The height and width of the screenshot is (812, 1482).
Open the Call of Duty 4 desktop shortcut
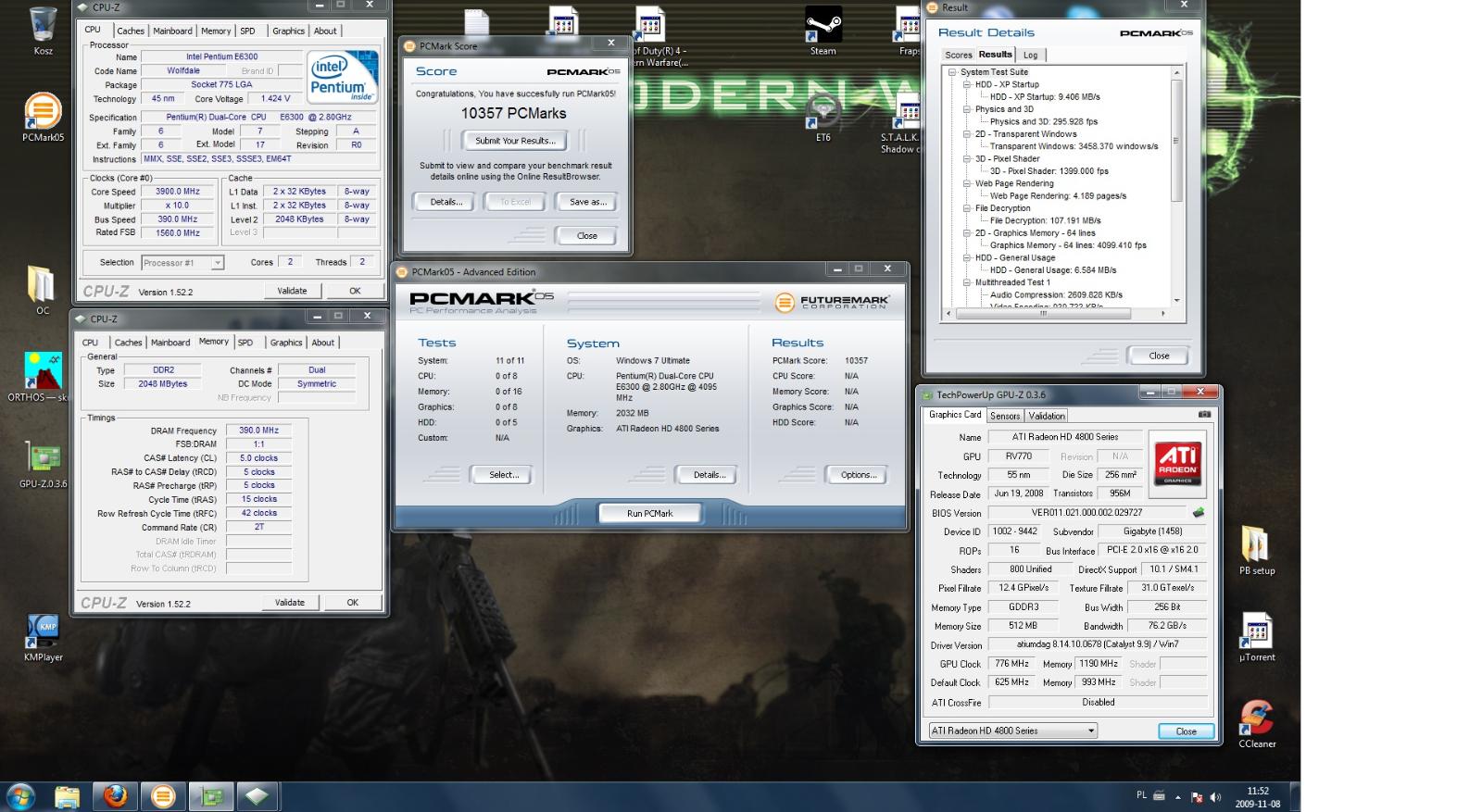(x=656, y=37)
